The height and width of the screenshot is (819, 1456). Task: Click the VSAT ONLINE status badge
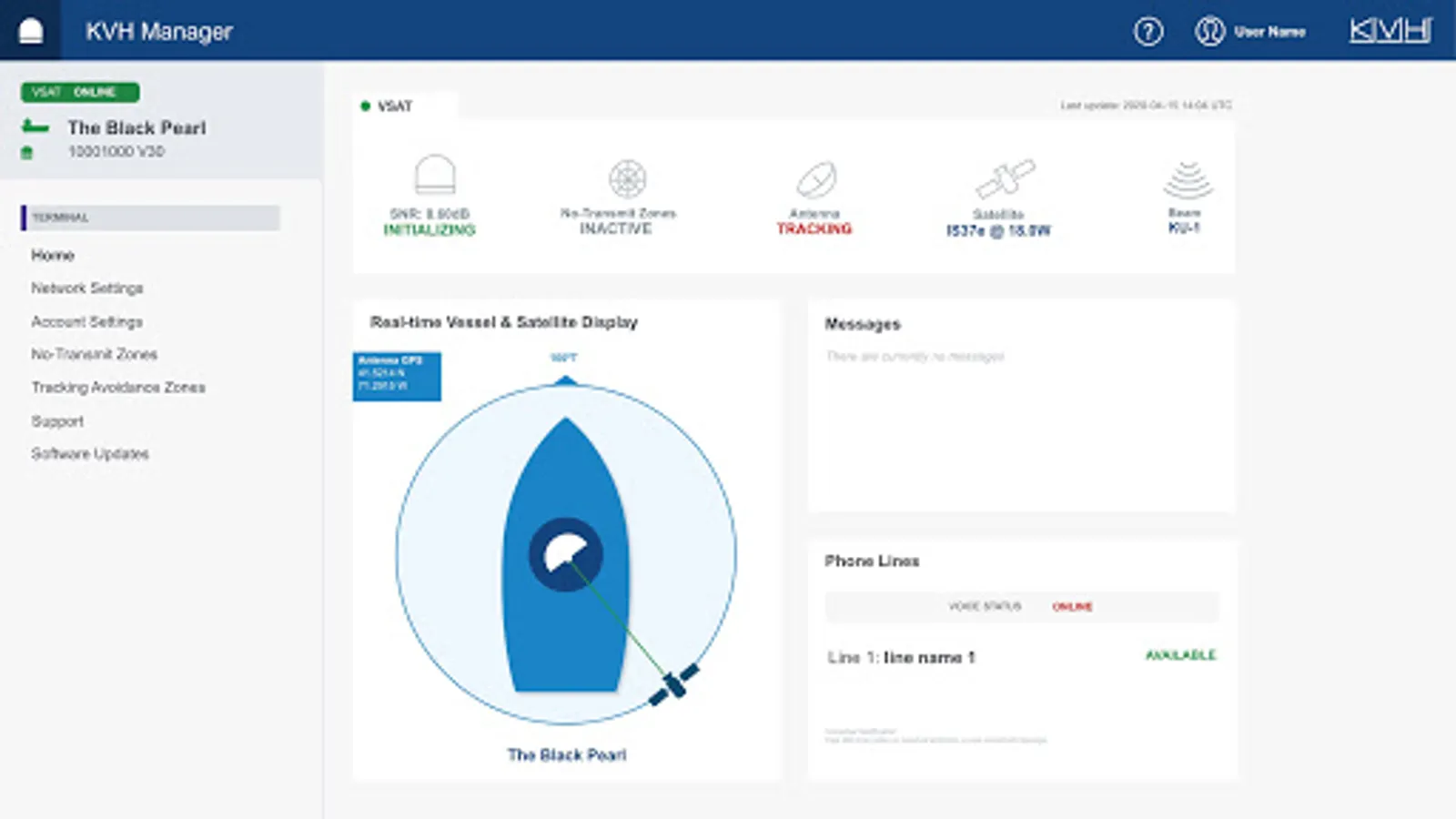80,92
